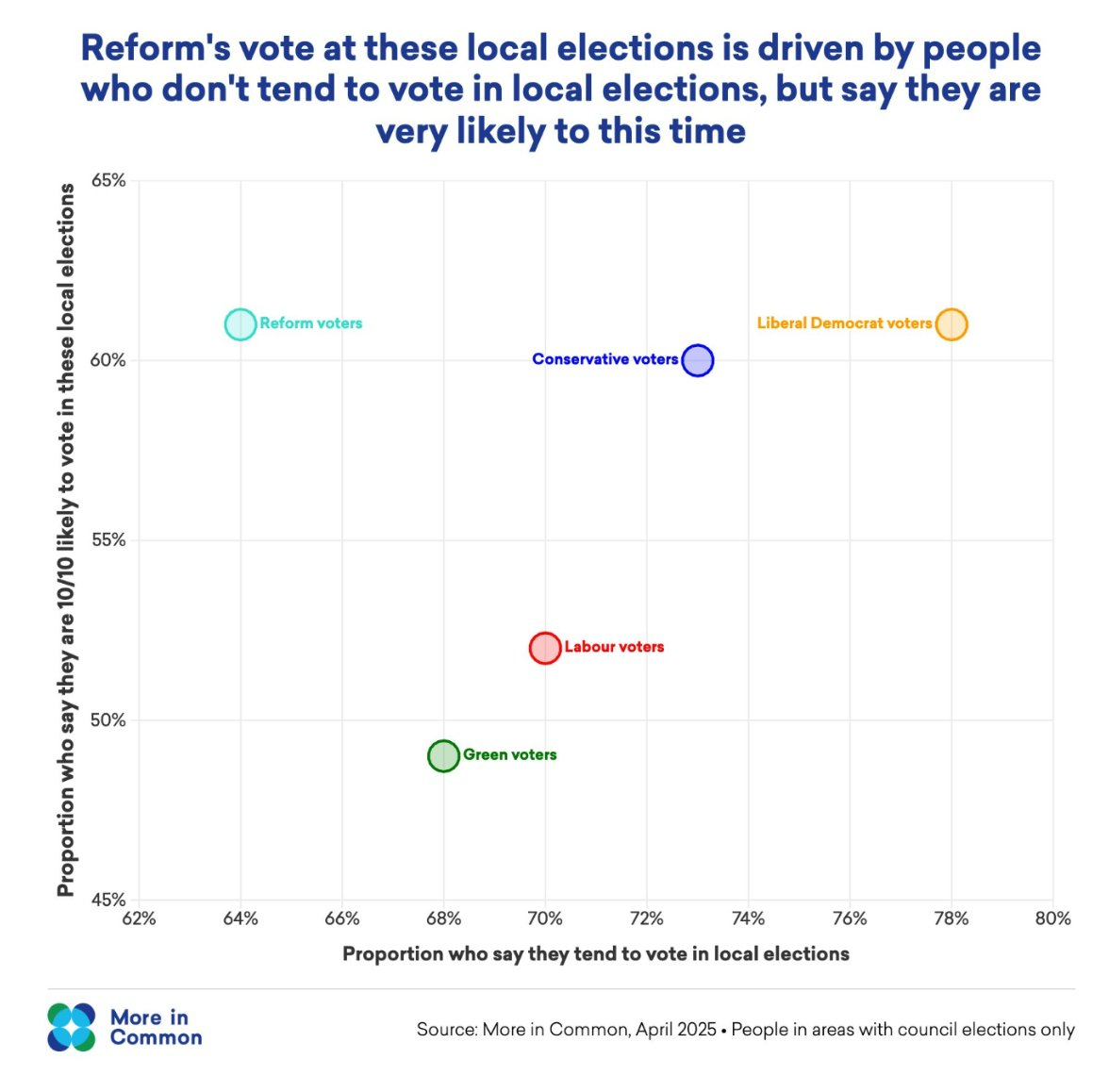Click the Liberal Democrat voters label
This screenshot has height=1092, width=1109.
[x=844, y=323]
